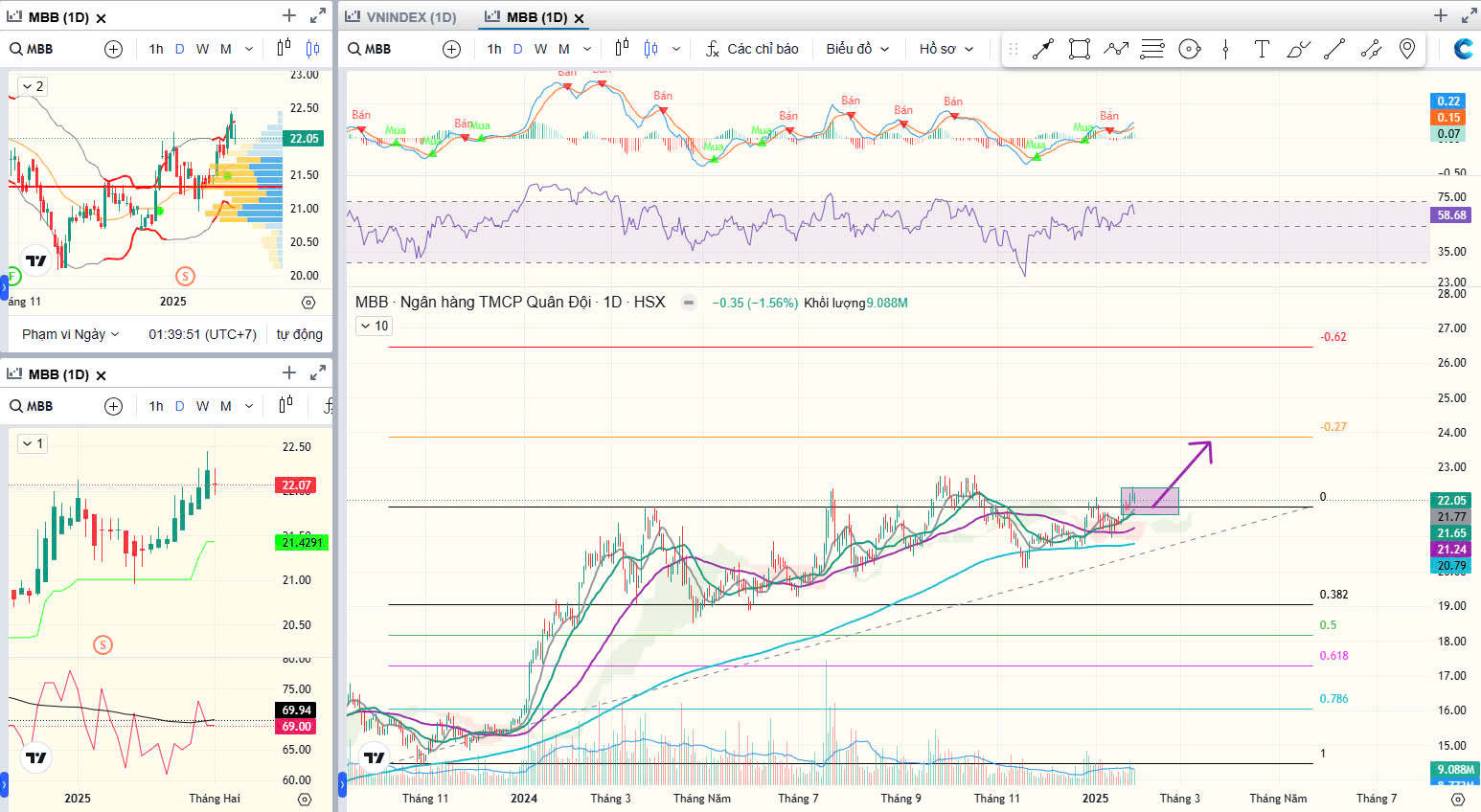The width and height of the screenshot is (1481, 812).
Task: Click blue candlestick icon in top-left panel
Action: [312, 49]
